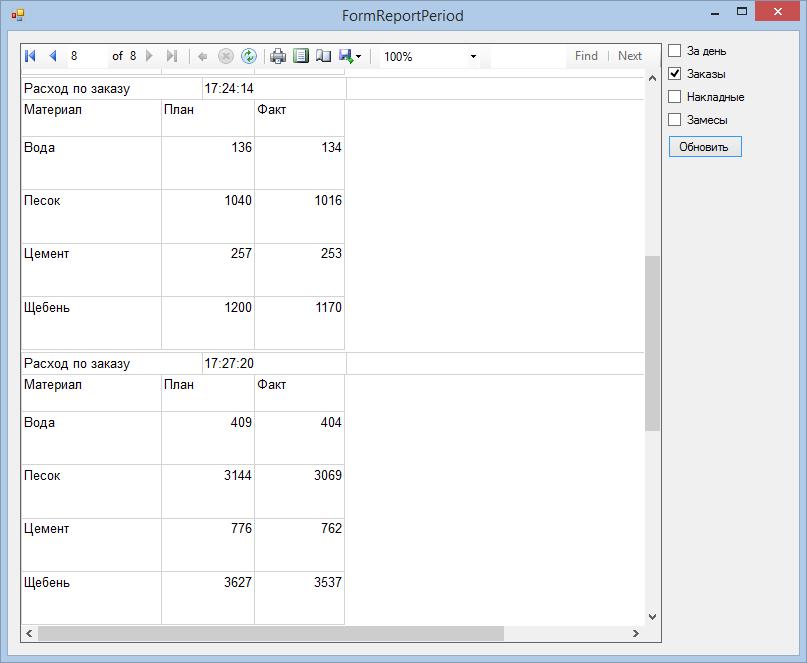Select the fact value 134
807x663 pixels.
click(x=331, y=147)
